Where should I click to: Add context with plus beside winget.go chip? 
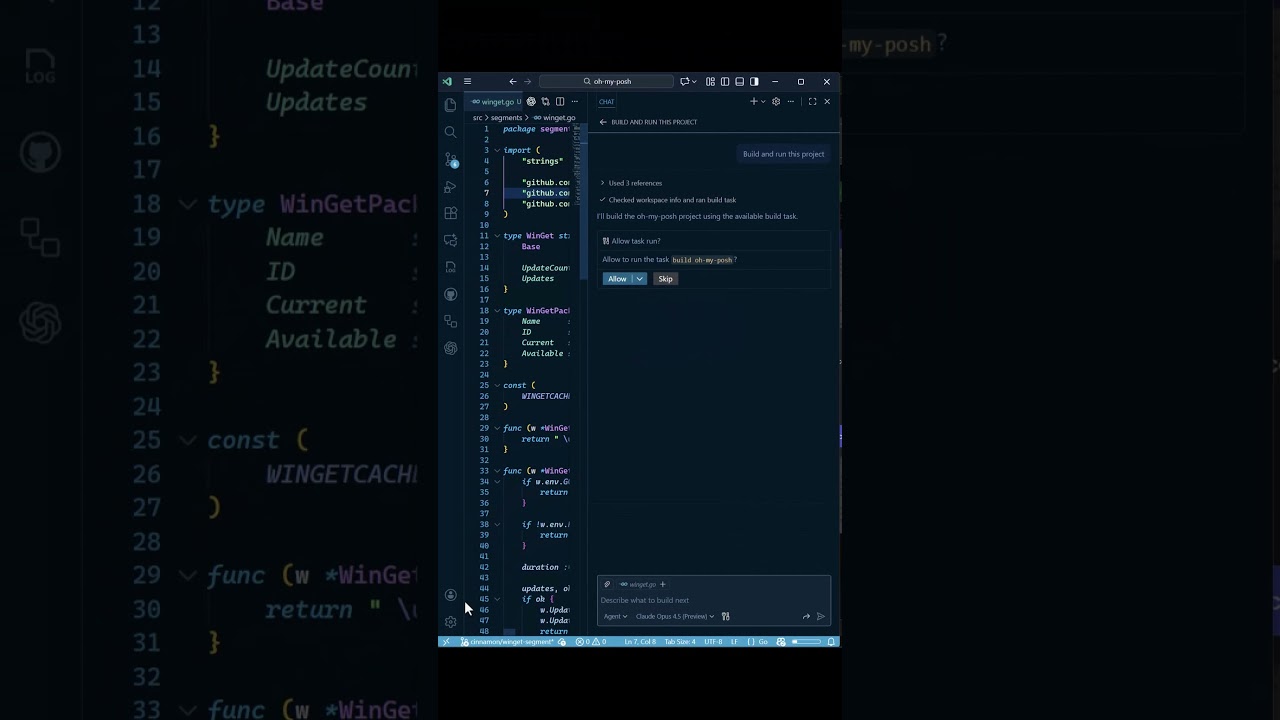pos(663,584)
